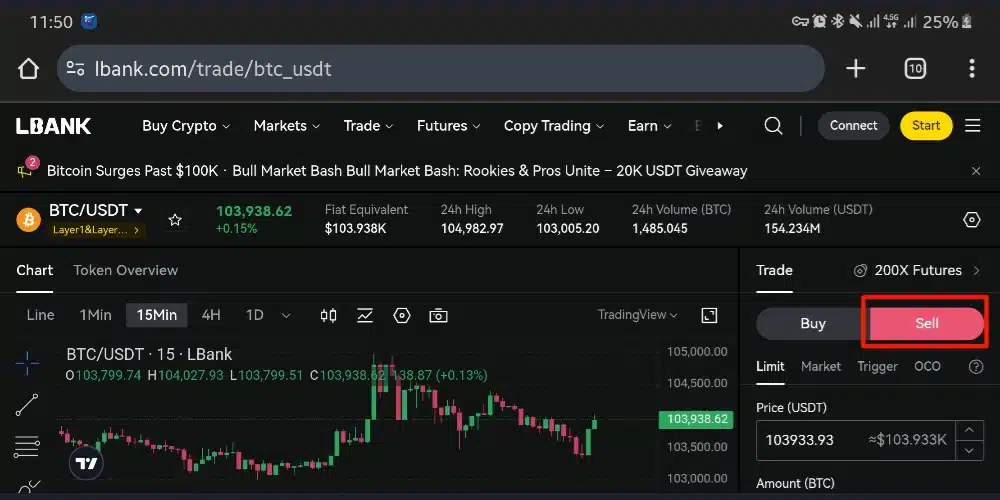Expand the Buy Crypto menu
Viewport: 1000px width, 500px height.
click(186, 126)
